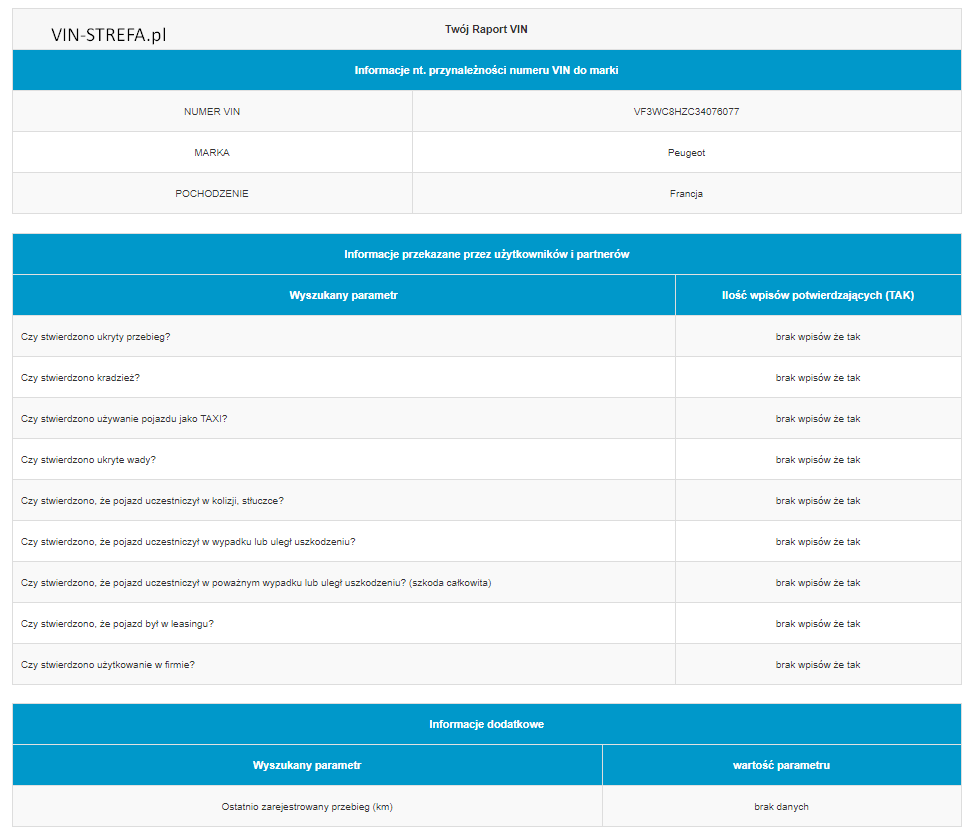Click the 'Twój Raport VIN' title
978x837 pixels.
click(486, 30)
